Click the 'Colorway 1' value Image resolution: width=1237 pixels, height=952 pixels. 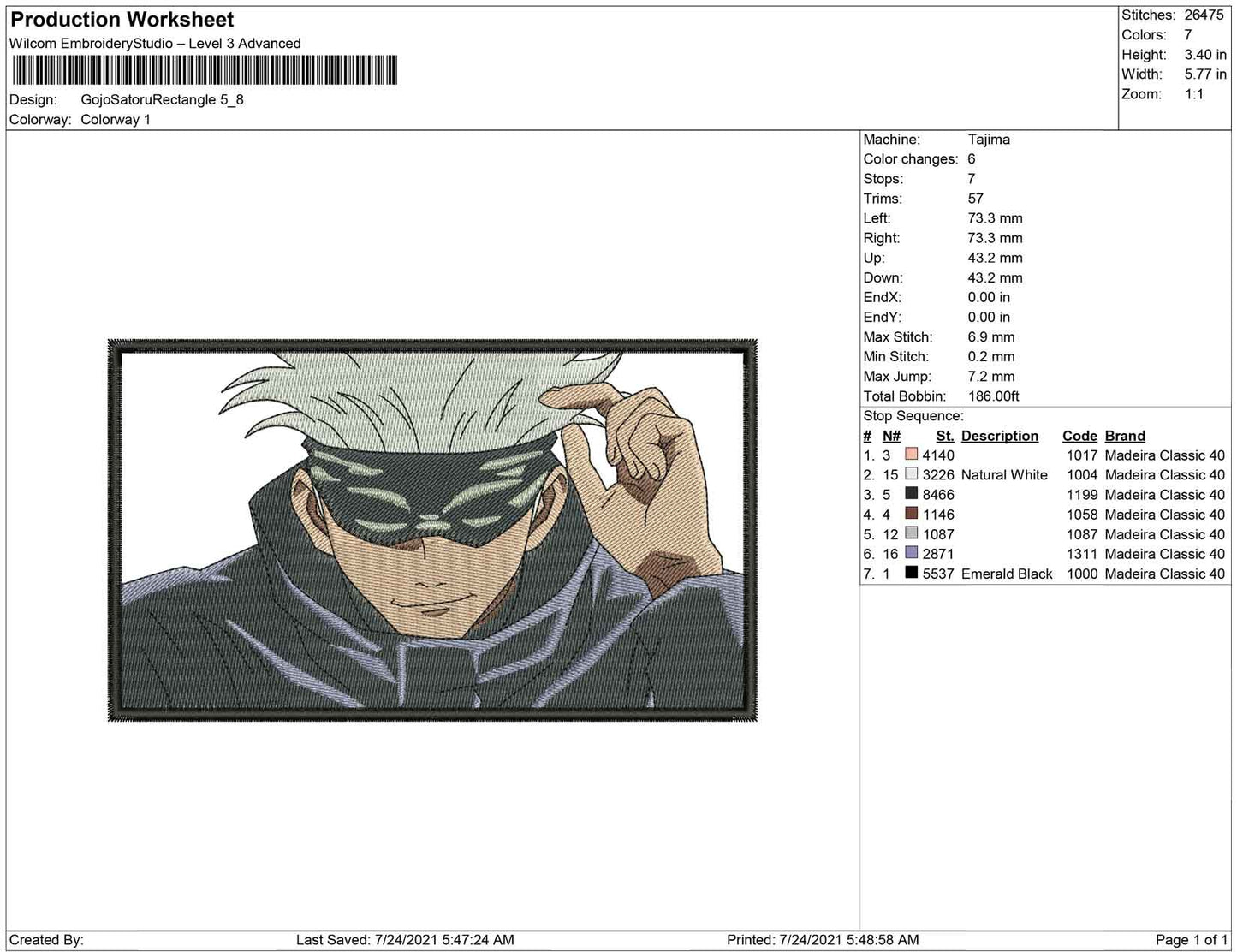coord(116,119)
